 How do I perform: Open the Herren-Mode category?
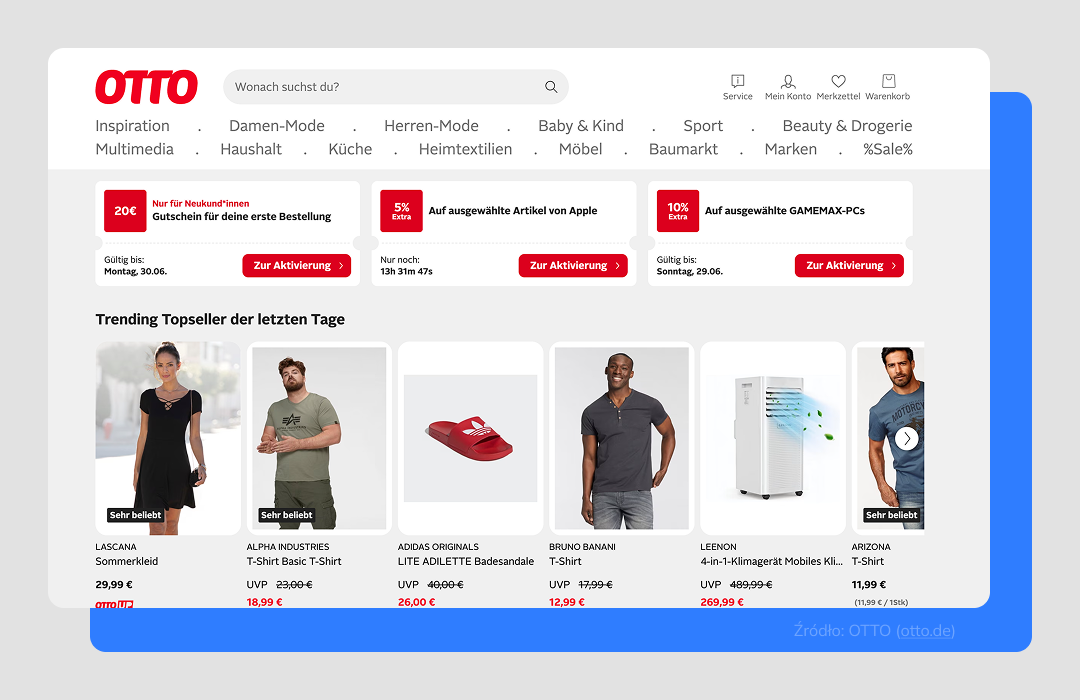(x=431, y=126)
